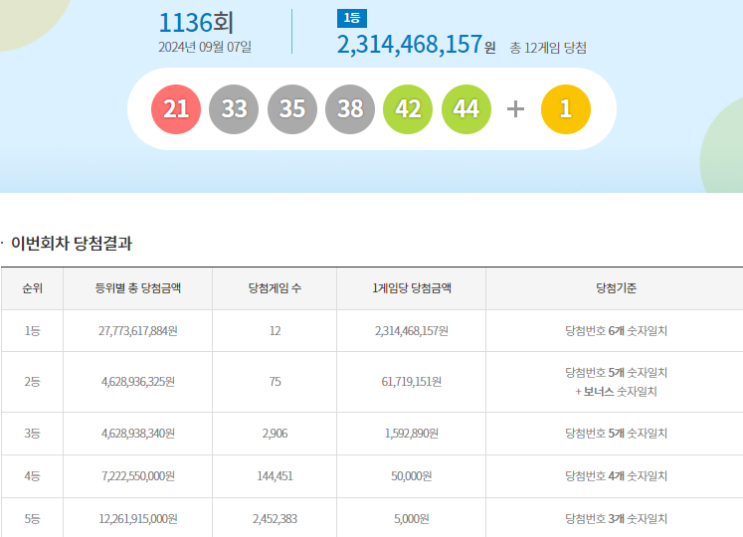This screenshot has height=537, width=743.
Task: Click winning games count 144,451
Action: click(x=275, y=476)
